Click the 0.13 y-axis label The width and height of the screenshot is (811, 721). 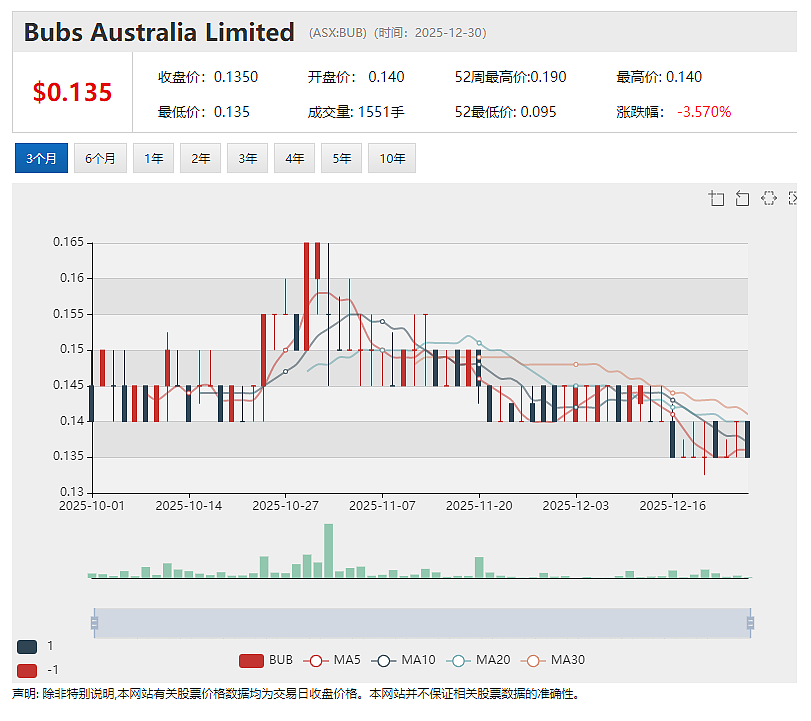pos(72,492)
